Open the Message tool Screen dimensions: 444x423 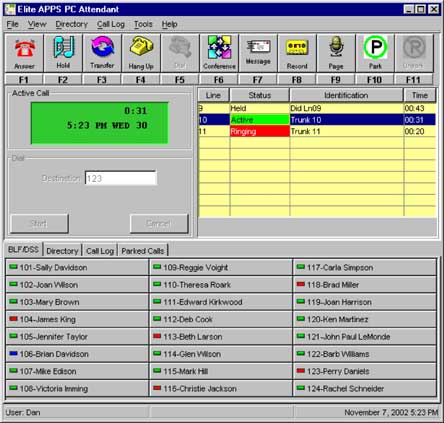point(258,53)
